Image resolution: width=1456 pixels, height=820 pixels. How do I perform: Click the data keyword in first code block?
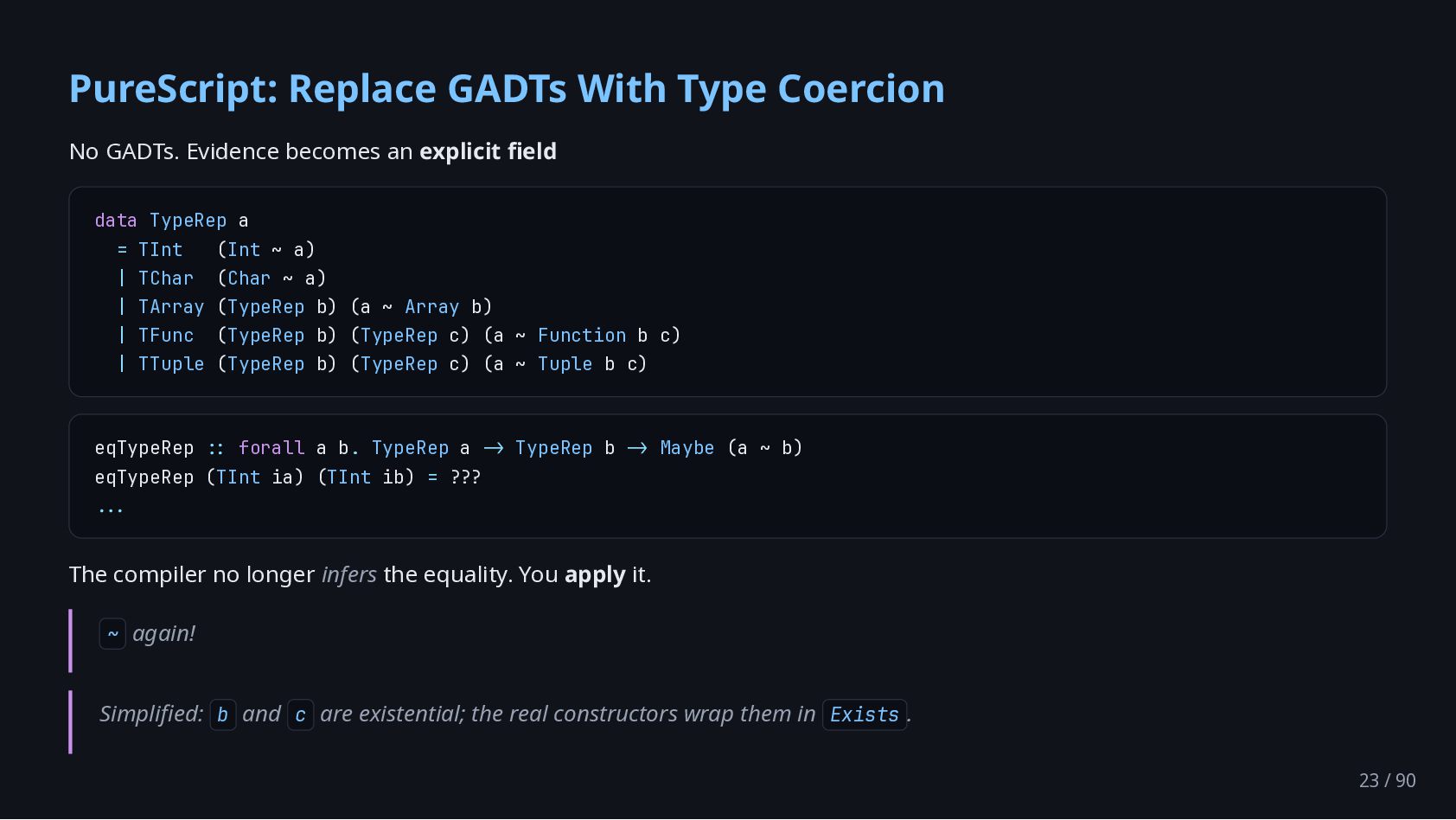(116, 221)
